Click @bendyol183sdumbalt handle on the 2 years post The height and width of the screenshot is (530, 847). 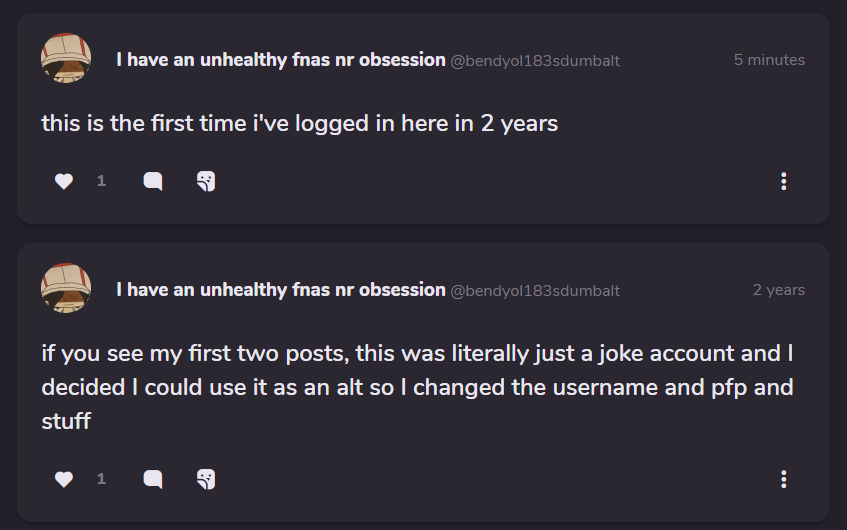(x=535, y=291)
